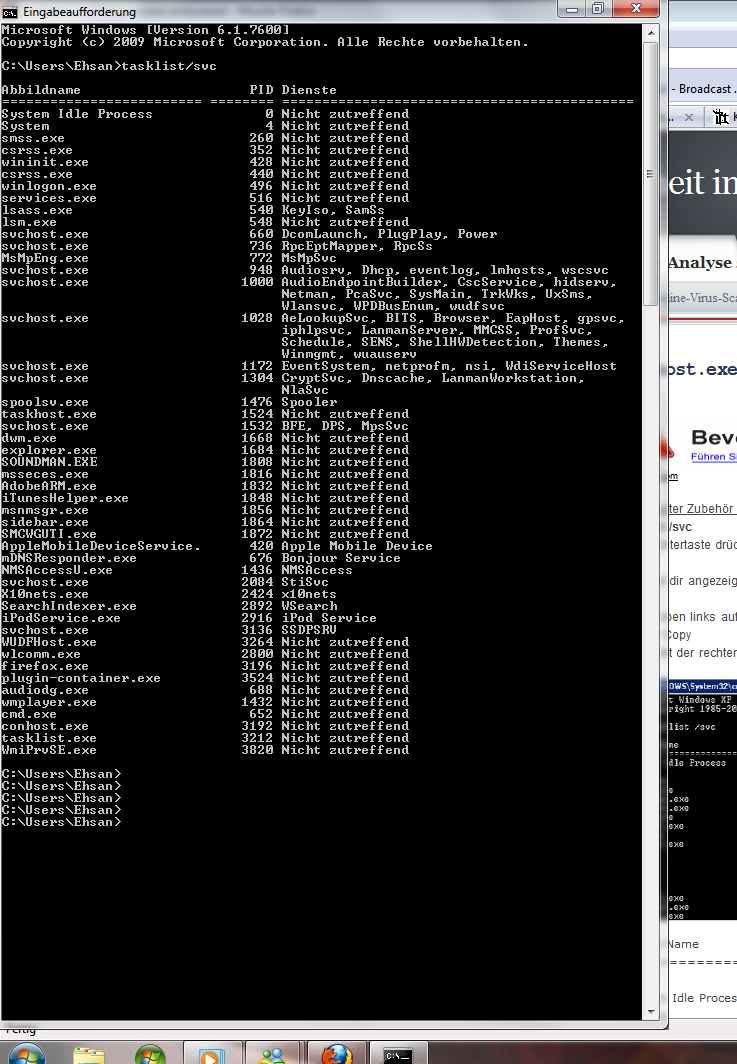This screenshot has height=1064, width=737.
Task: Click the 'conhost.exe' process row
Action: pos(205,726)
